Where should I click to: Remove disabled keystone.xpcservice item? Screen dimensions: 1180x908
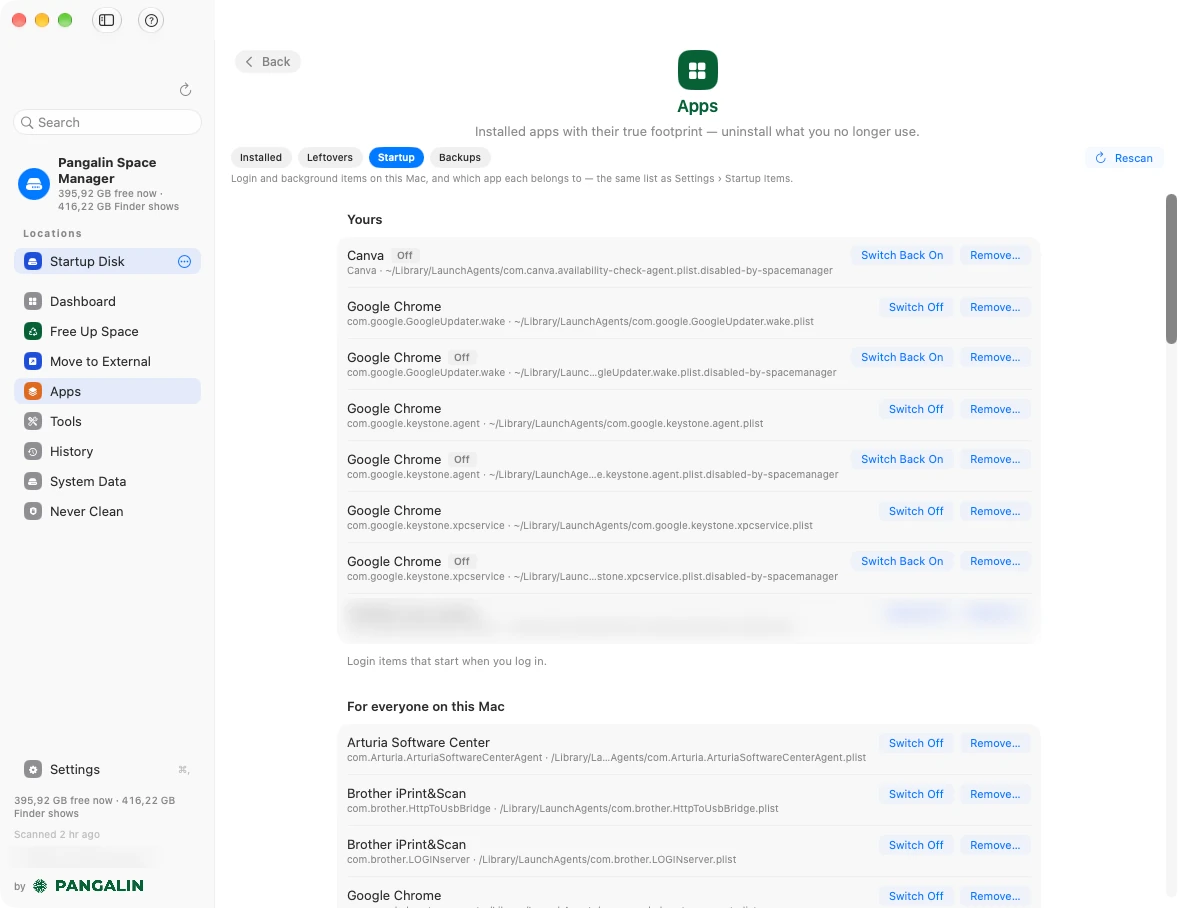pyautogui.click(x=995, y=561)
